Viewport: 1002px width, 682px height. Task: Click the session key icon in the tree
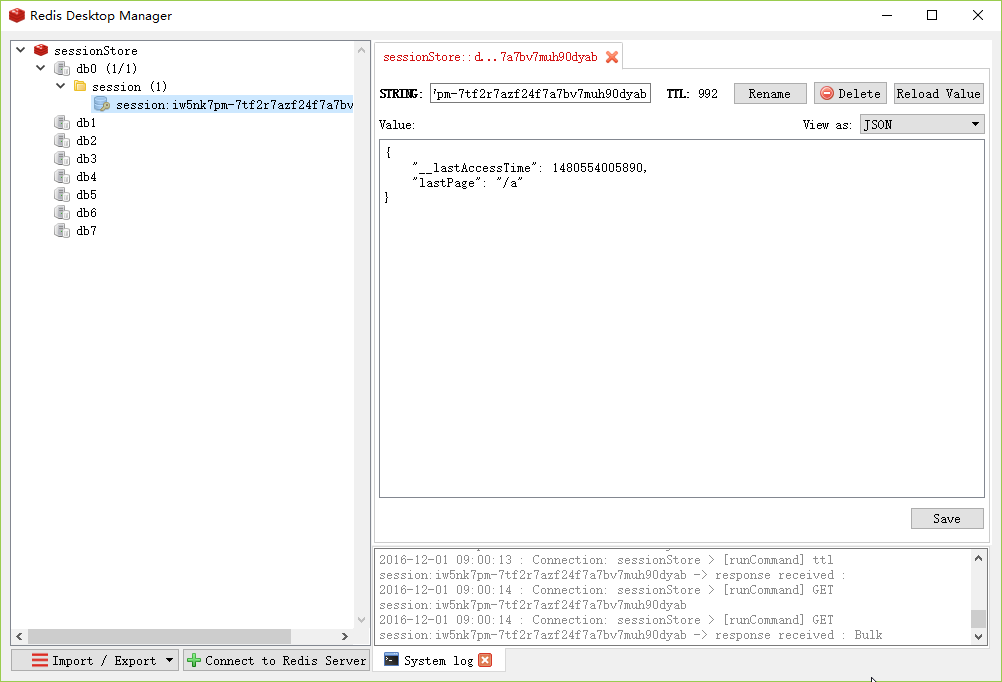click(102, 104)
